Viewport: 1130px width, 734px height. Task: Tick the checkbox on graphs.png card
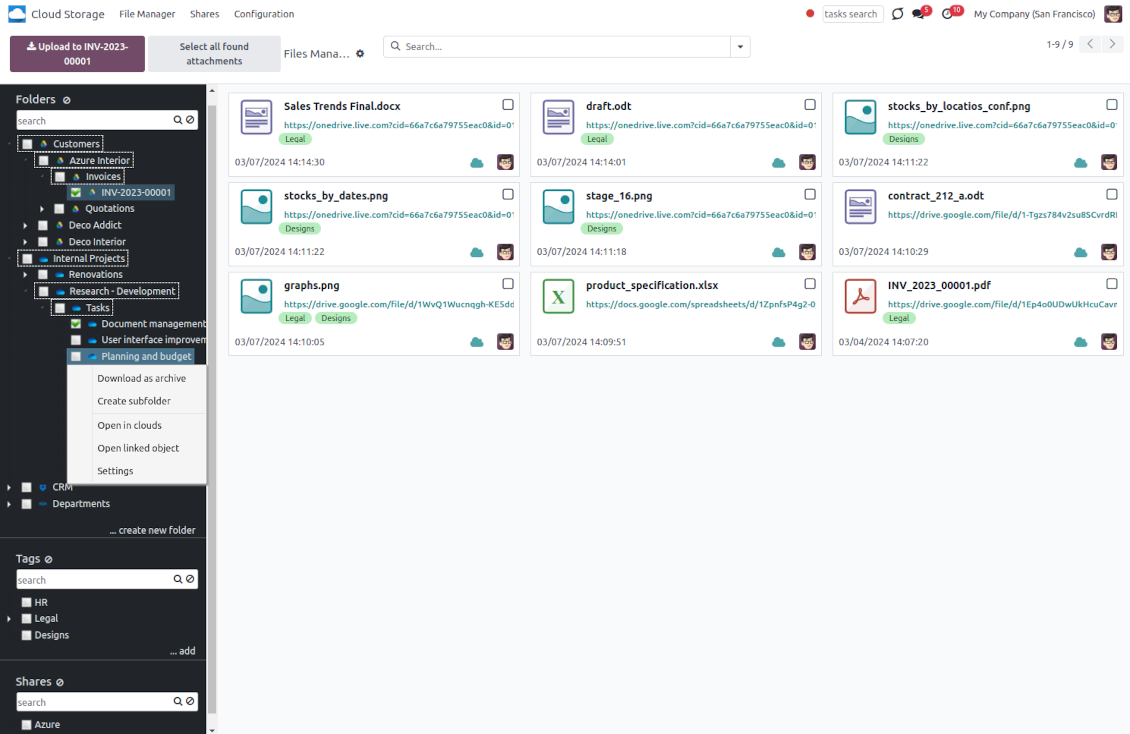pyautogui.click(x=508, y=284)
